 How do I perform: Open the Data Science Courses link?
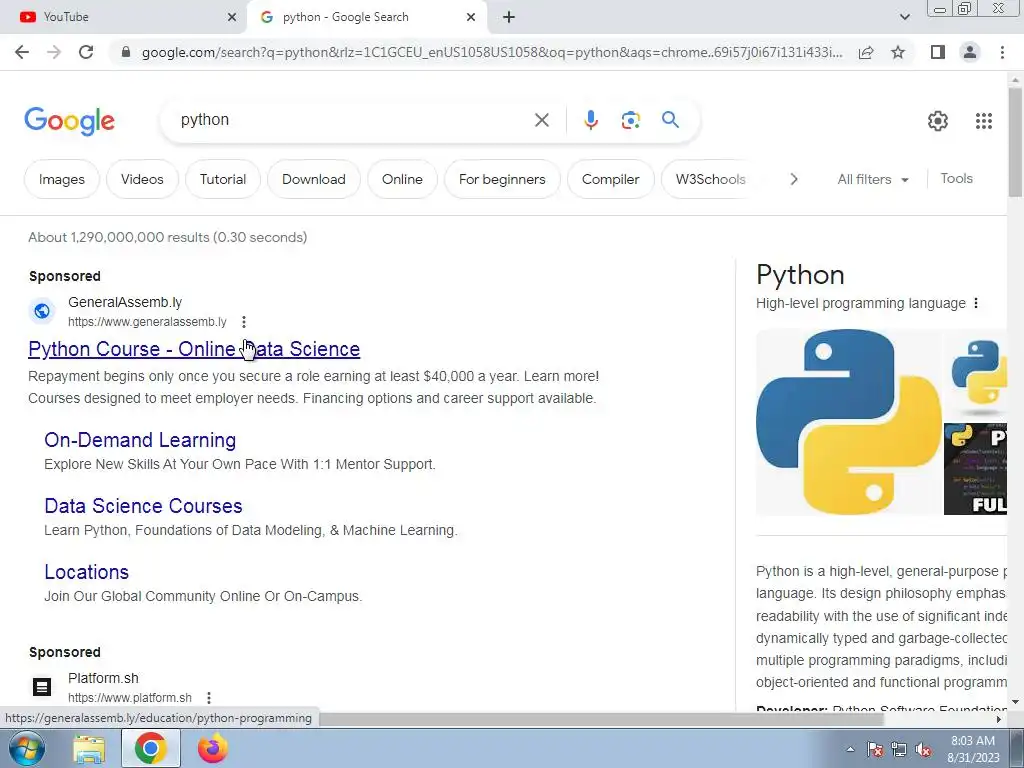[143, 506]
